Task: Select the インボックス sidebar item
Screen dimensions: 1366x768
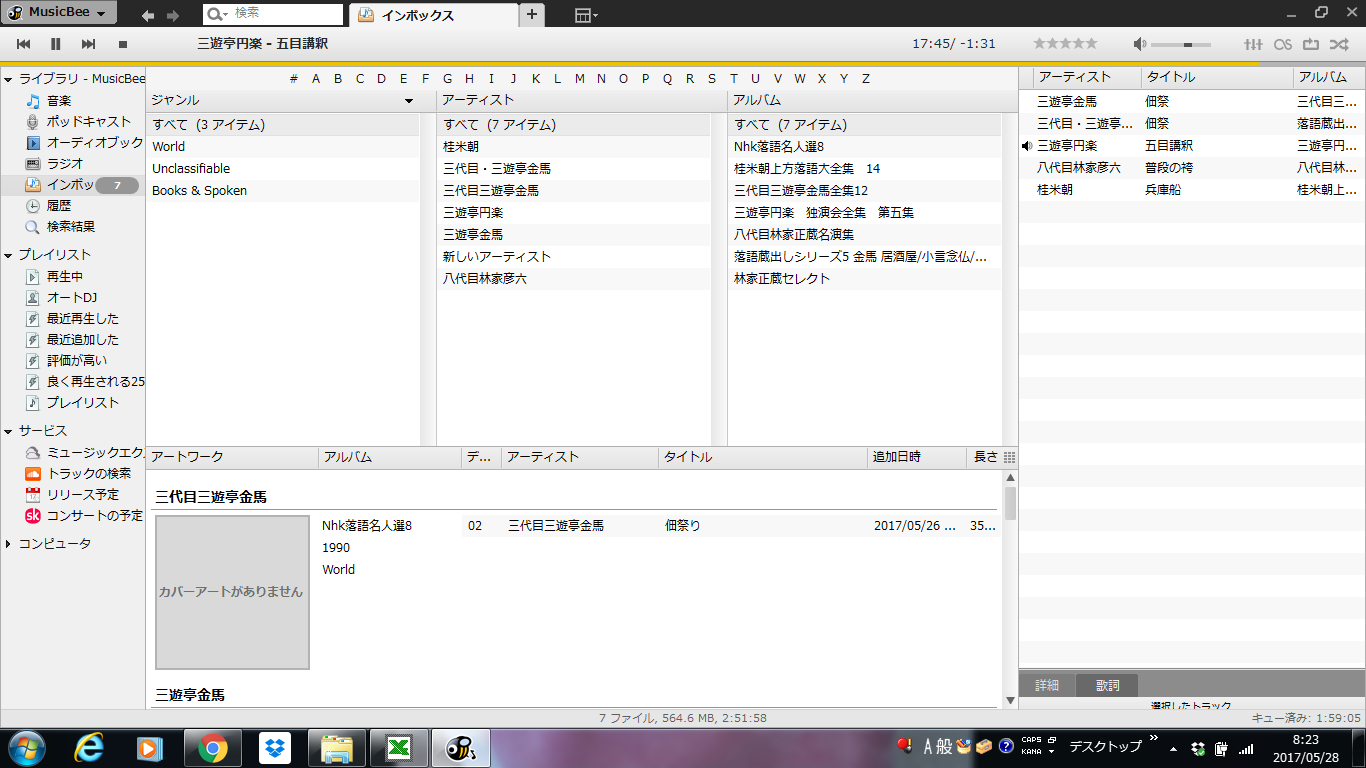Action: tap(72, 185)
